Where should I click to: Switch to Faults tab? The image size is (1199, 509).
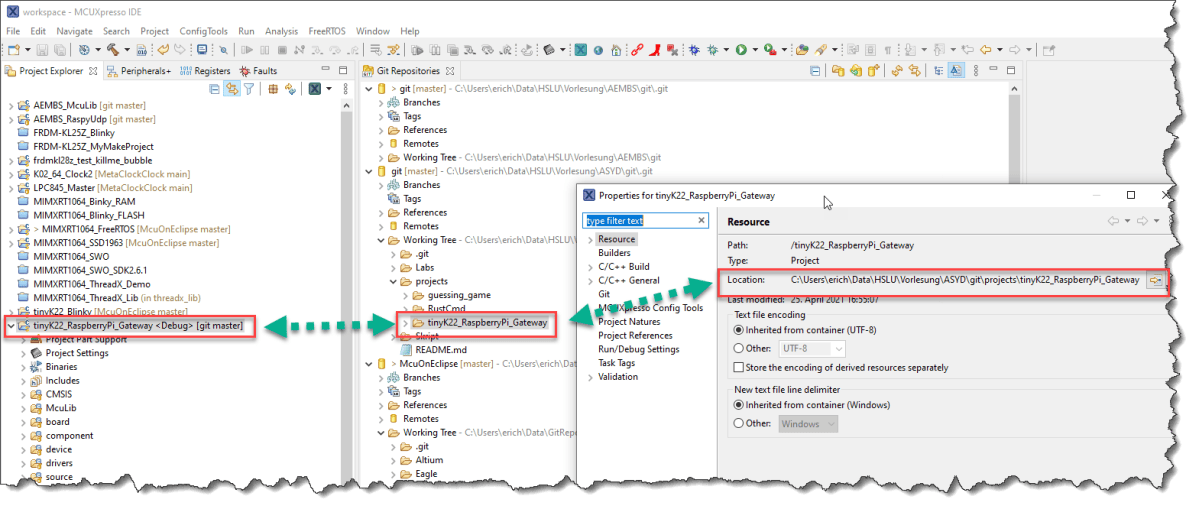point(258,70)
